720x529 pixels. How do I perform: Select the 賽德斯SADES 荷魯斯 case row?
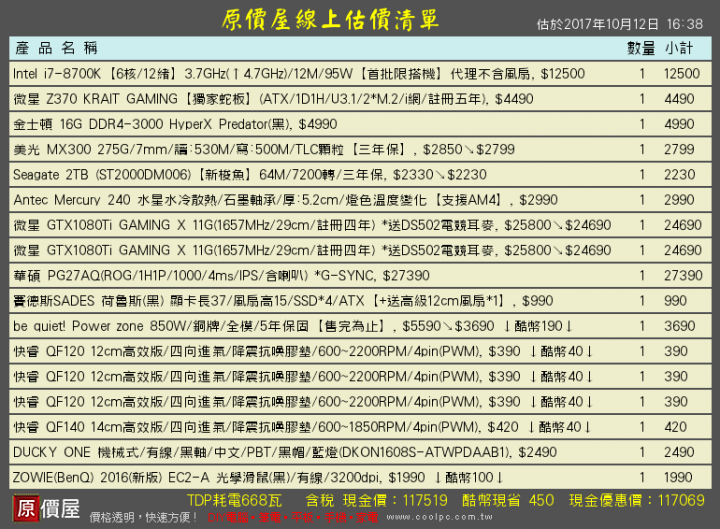pos(360,301)
